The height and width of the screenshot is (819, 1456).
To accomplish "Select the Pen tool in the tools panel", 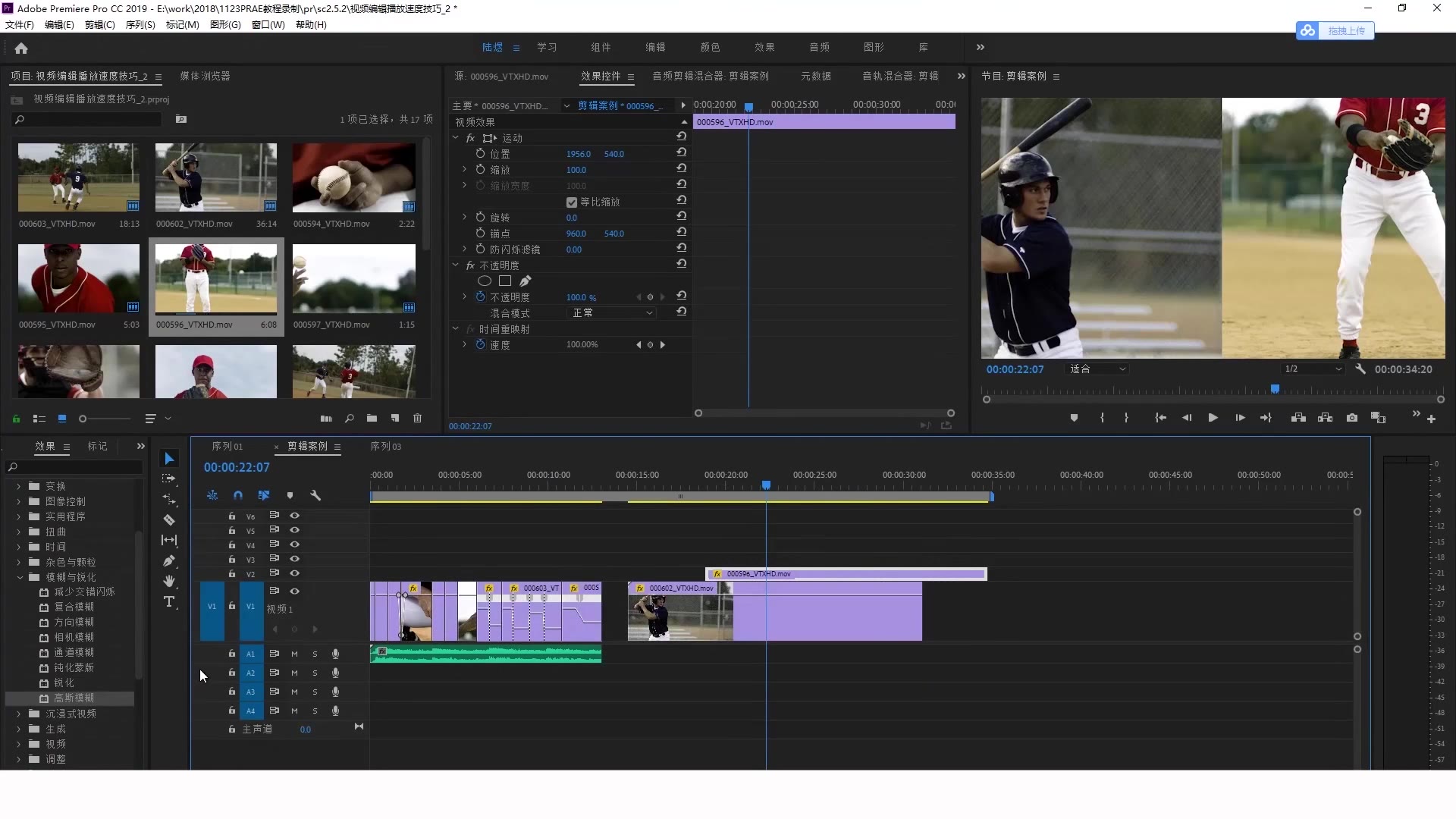I will tap(169, 561).
